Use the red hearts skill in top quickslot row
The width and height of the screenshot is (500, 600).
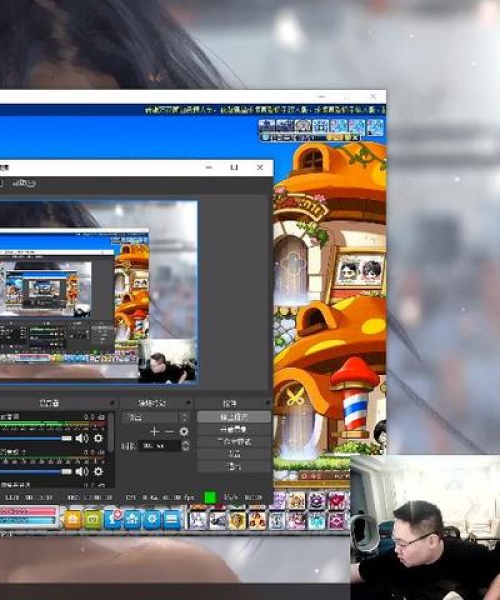pos(337,501)
